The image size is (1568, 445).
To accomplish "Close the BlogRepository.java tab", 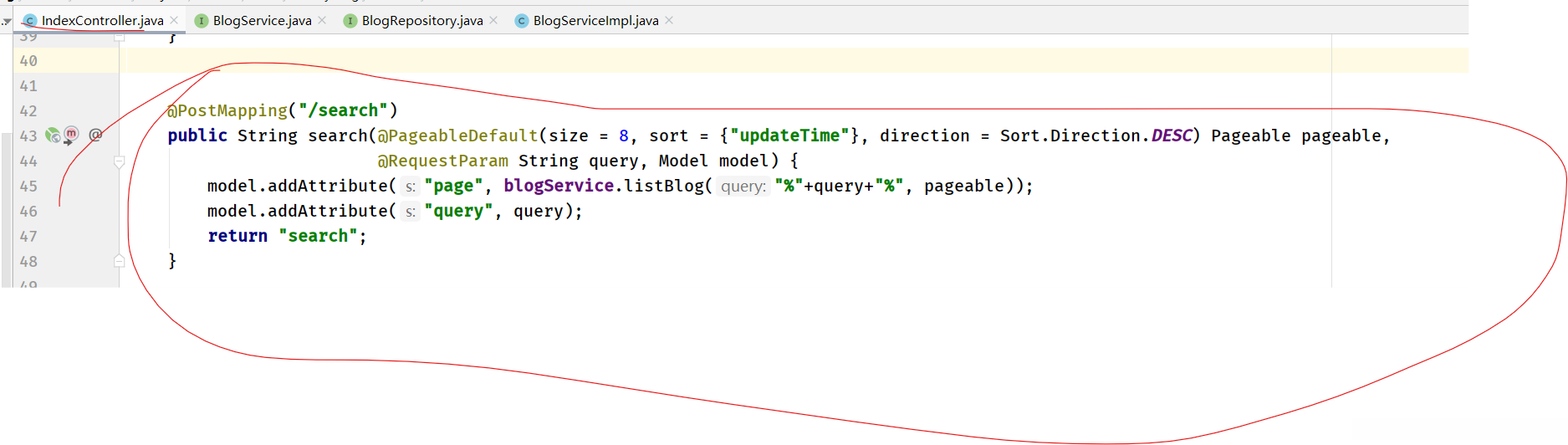I will coord(493,20).
